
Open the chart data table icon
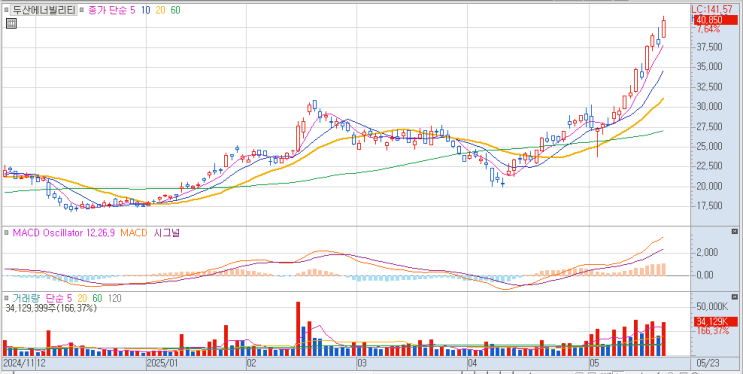coord(11,23)
